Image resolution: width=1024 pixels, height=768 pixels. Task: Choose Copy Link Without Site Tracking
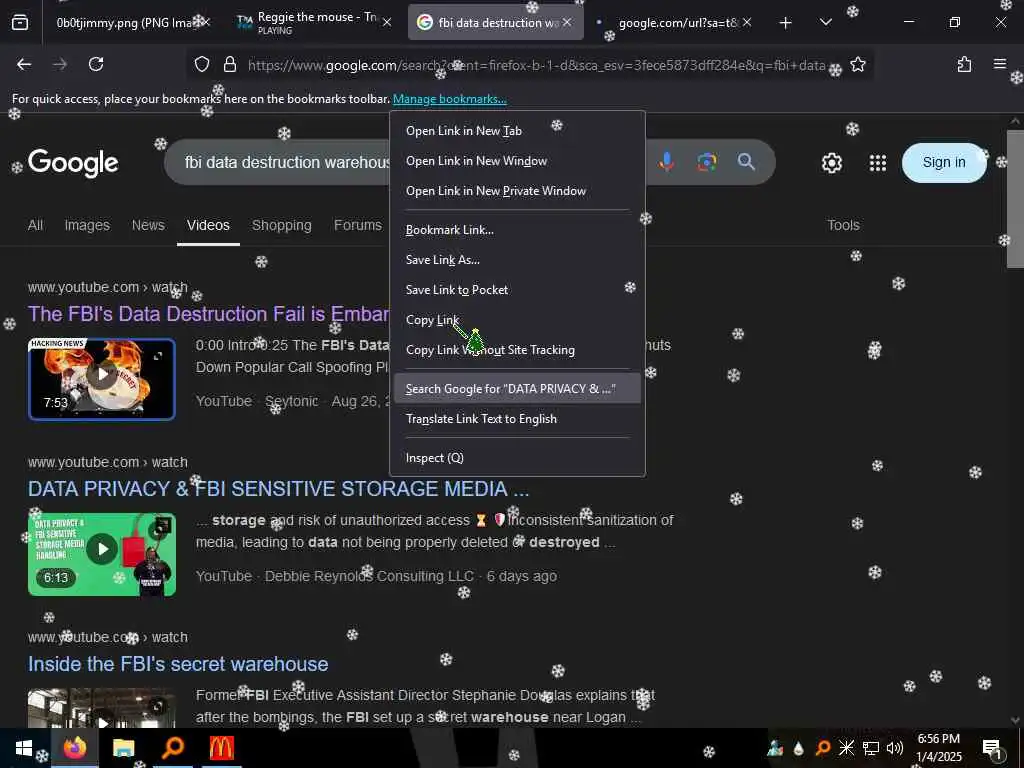coord(517,350)
